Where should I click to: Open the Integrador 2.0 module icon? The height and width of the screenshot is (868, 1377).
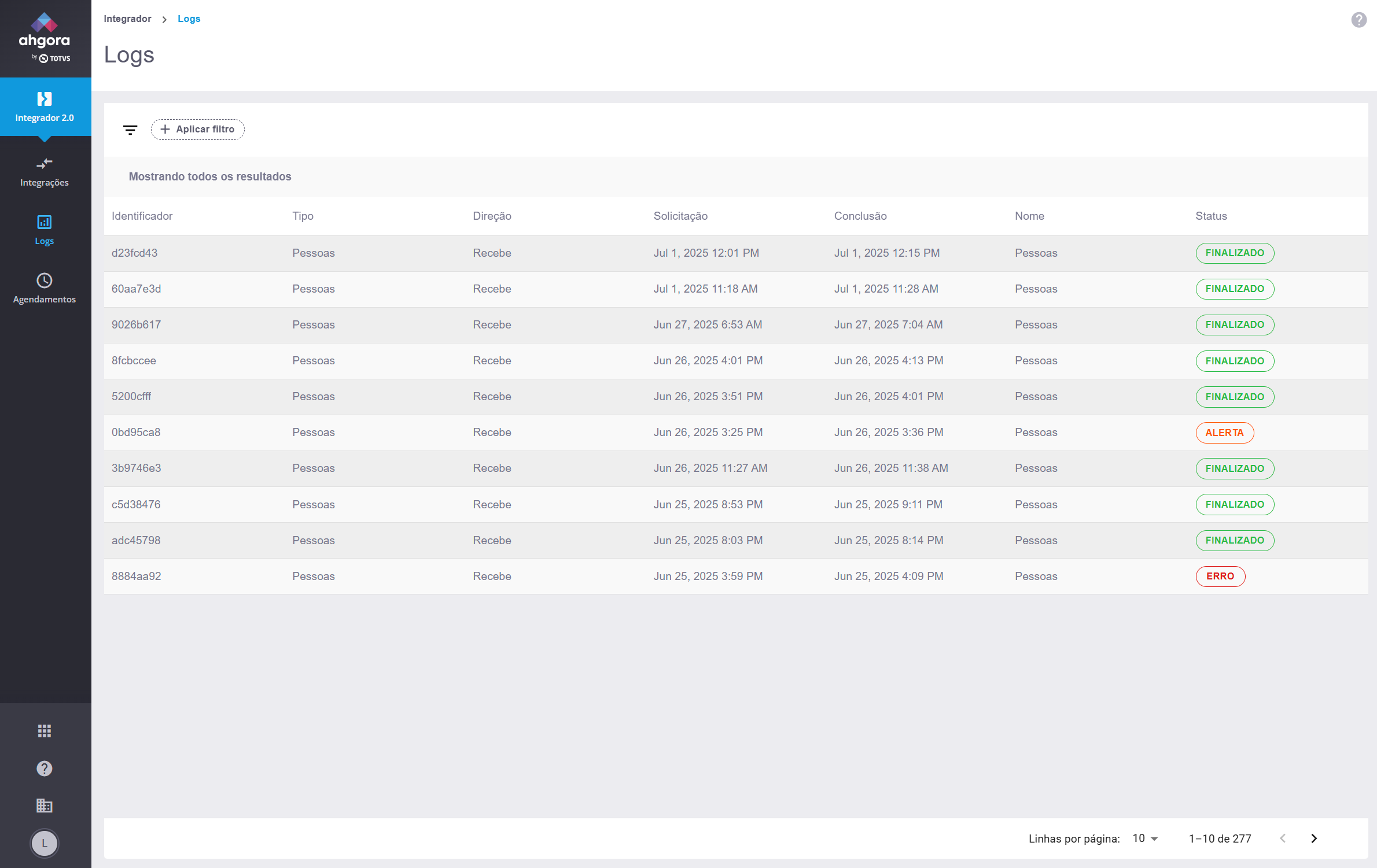45,99
